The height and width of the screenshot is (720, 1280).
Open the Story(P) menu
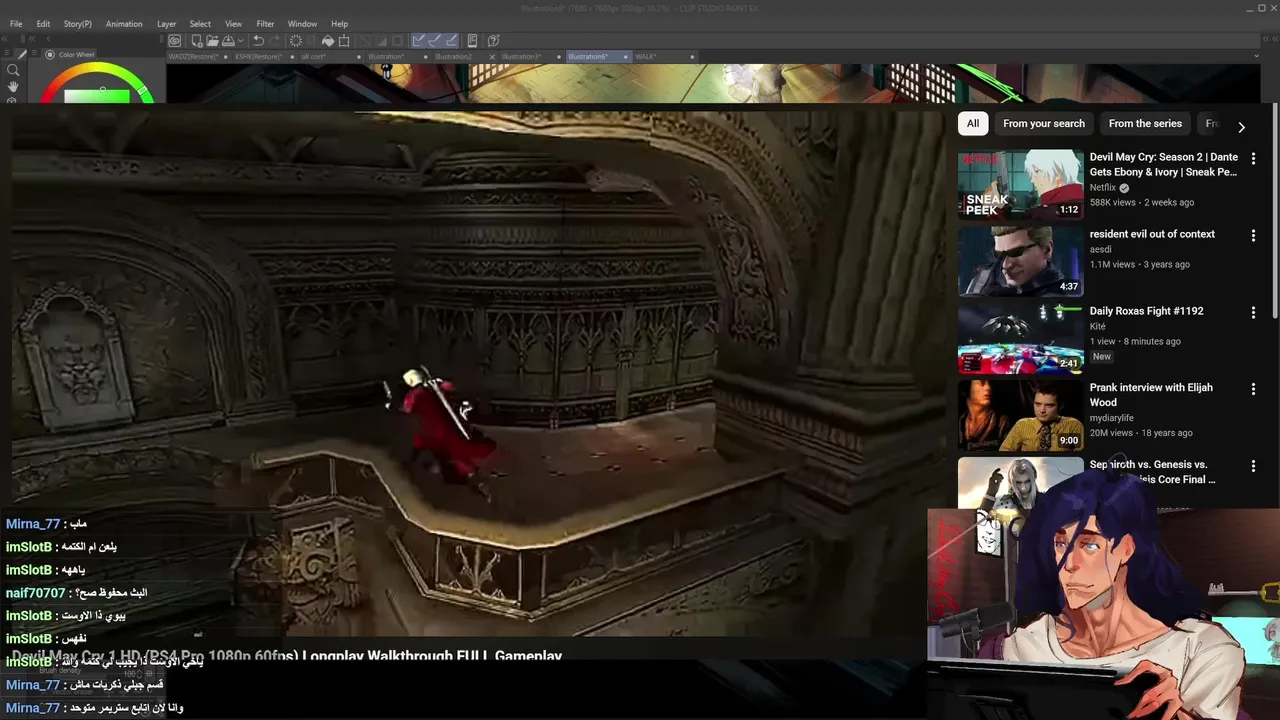pyautogui.click(x=77, y=24)
